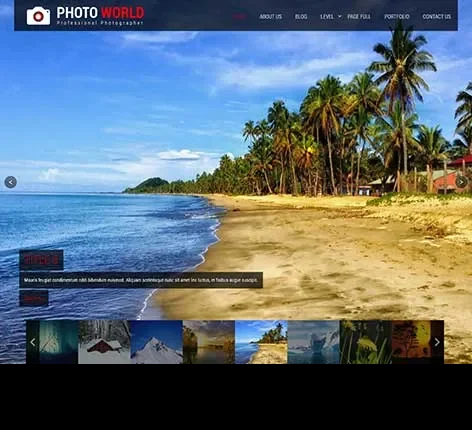The height and width of the screenshot is (430, 472).
Task: Select the tropical beach thumbnail
Action: point(261,342)
